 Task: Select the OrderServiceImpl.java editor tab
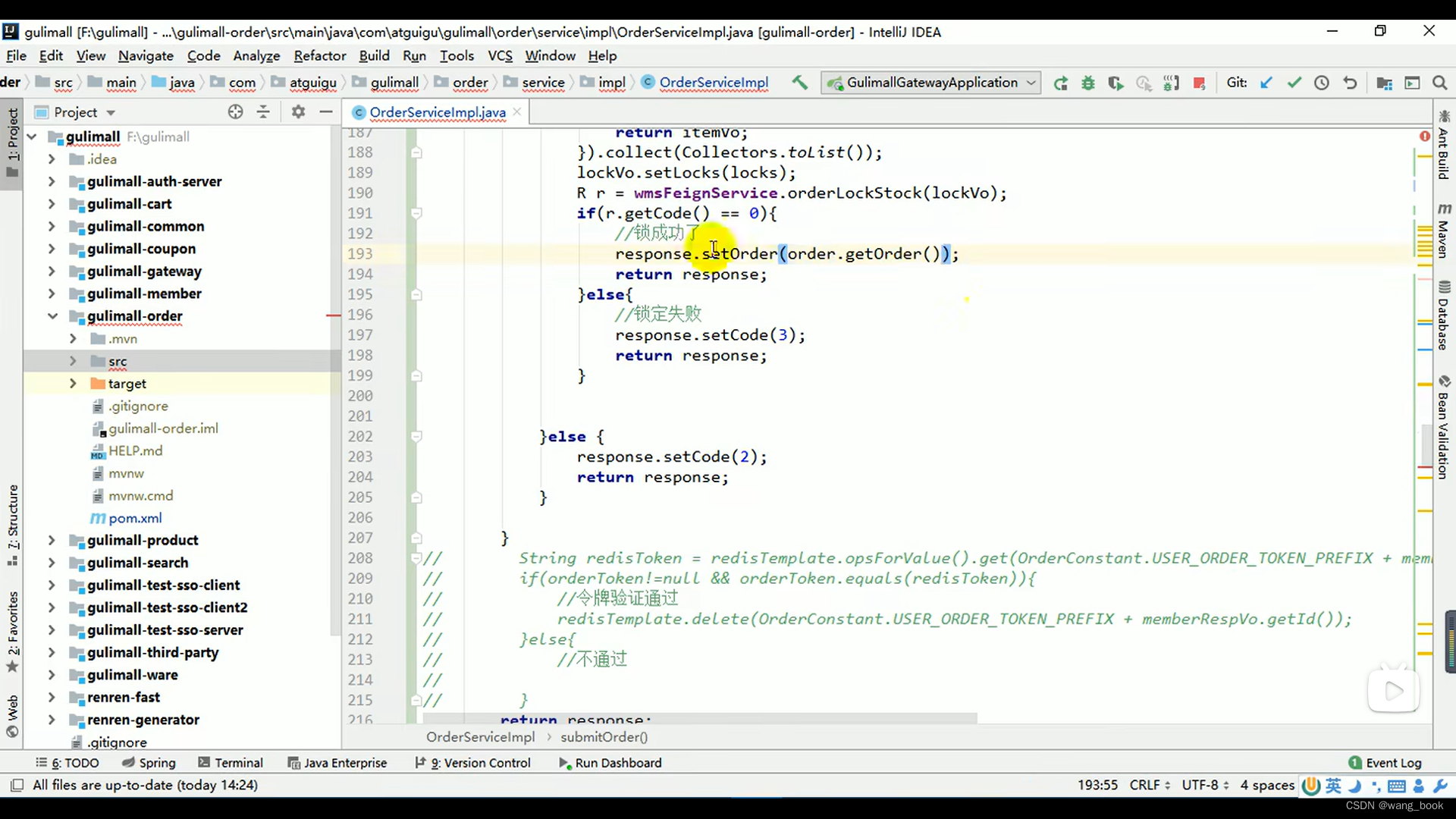(437, 112)
